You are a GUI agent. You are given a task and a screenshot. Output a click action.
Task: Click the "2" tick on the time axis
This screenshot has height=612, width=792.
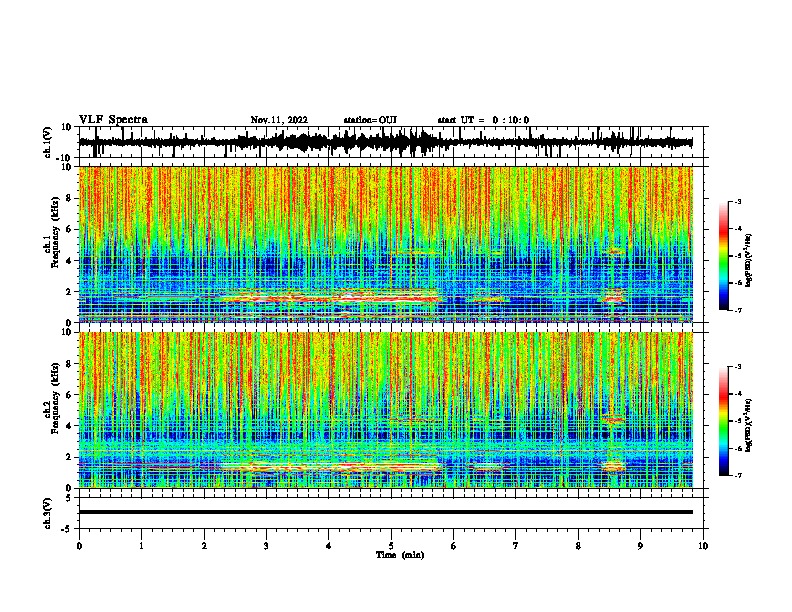pos(204,546)
